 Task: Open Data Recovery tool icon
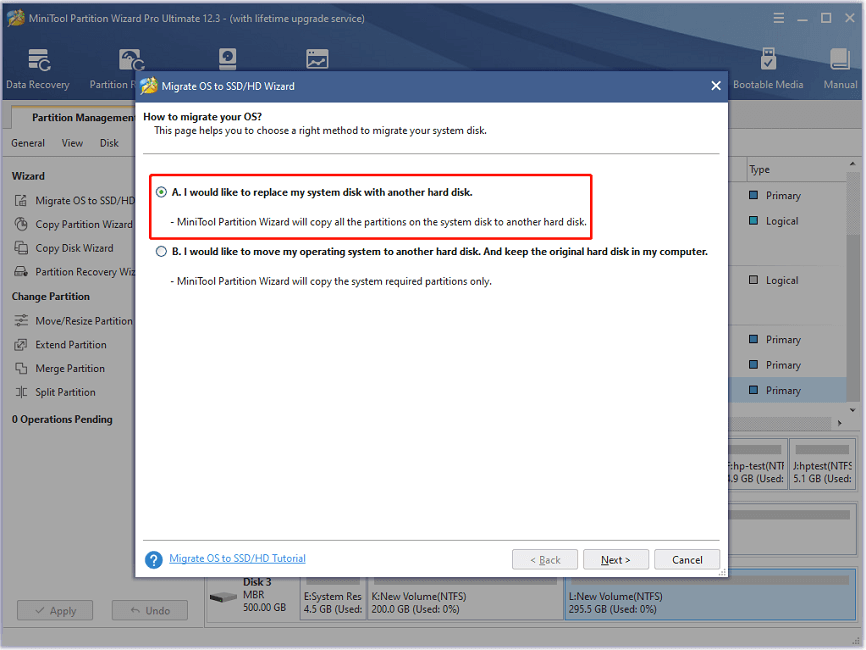click(x=39, y=60)
